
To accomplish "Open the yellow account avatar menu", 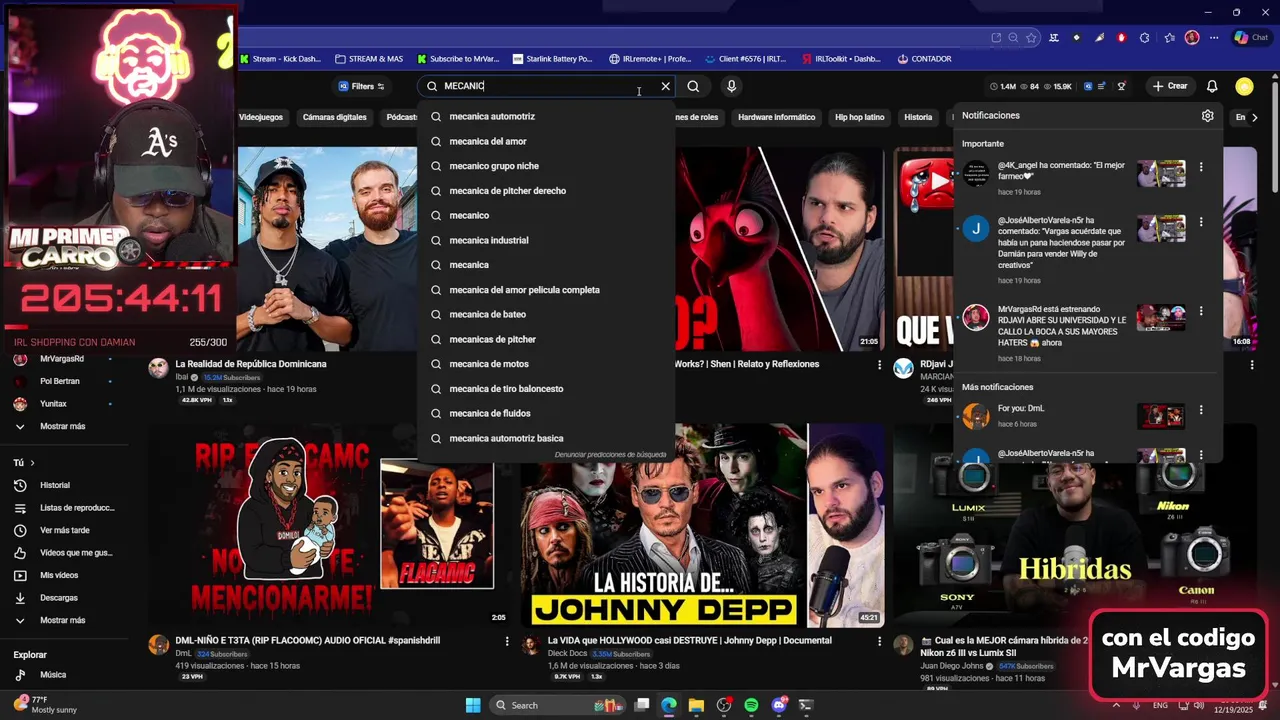I will click(x=1244, y=86).
